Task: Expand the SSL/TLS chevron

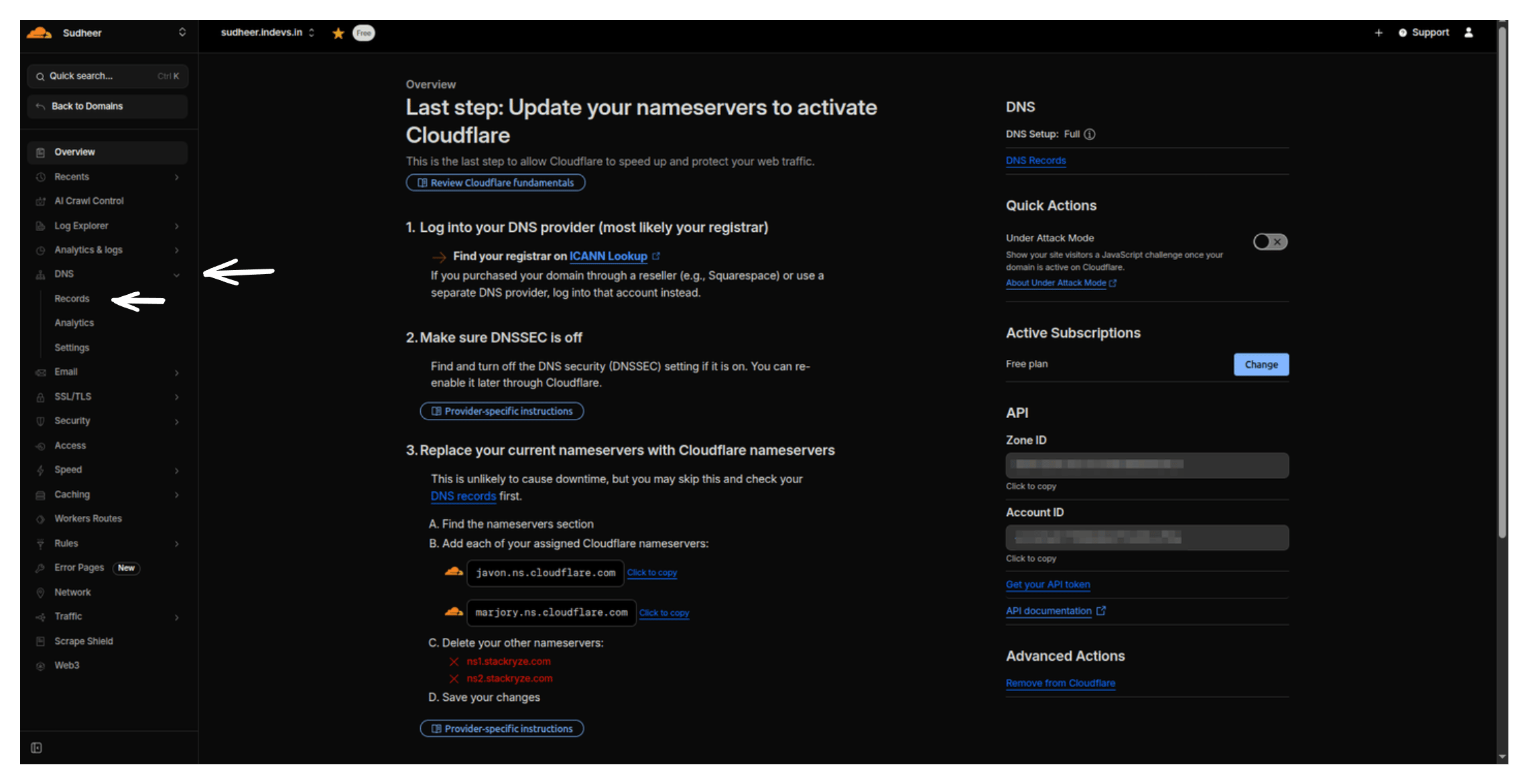Action: [177, 397]
